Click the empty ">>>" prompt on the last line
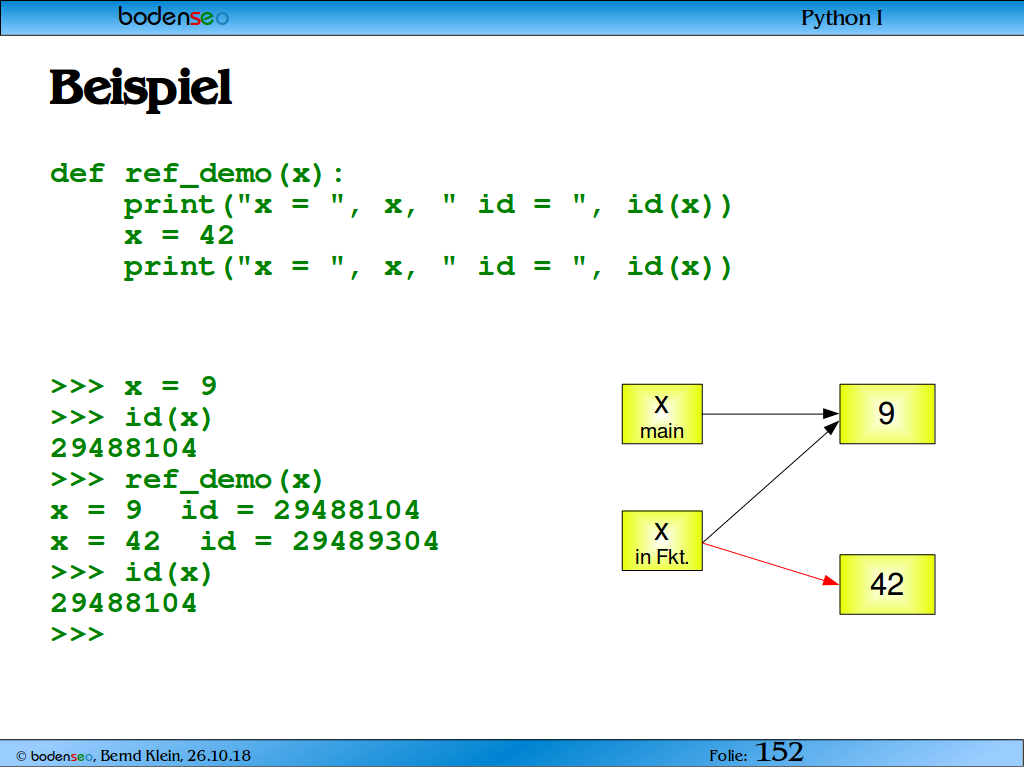 77,634
